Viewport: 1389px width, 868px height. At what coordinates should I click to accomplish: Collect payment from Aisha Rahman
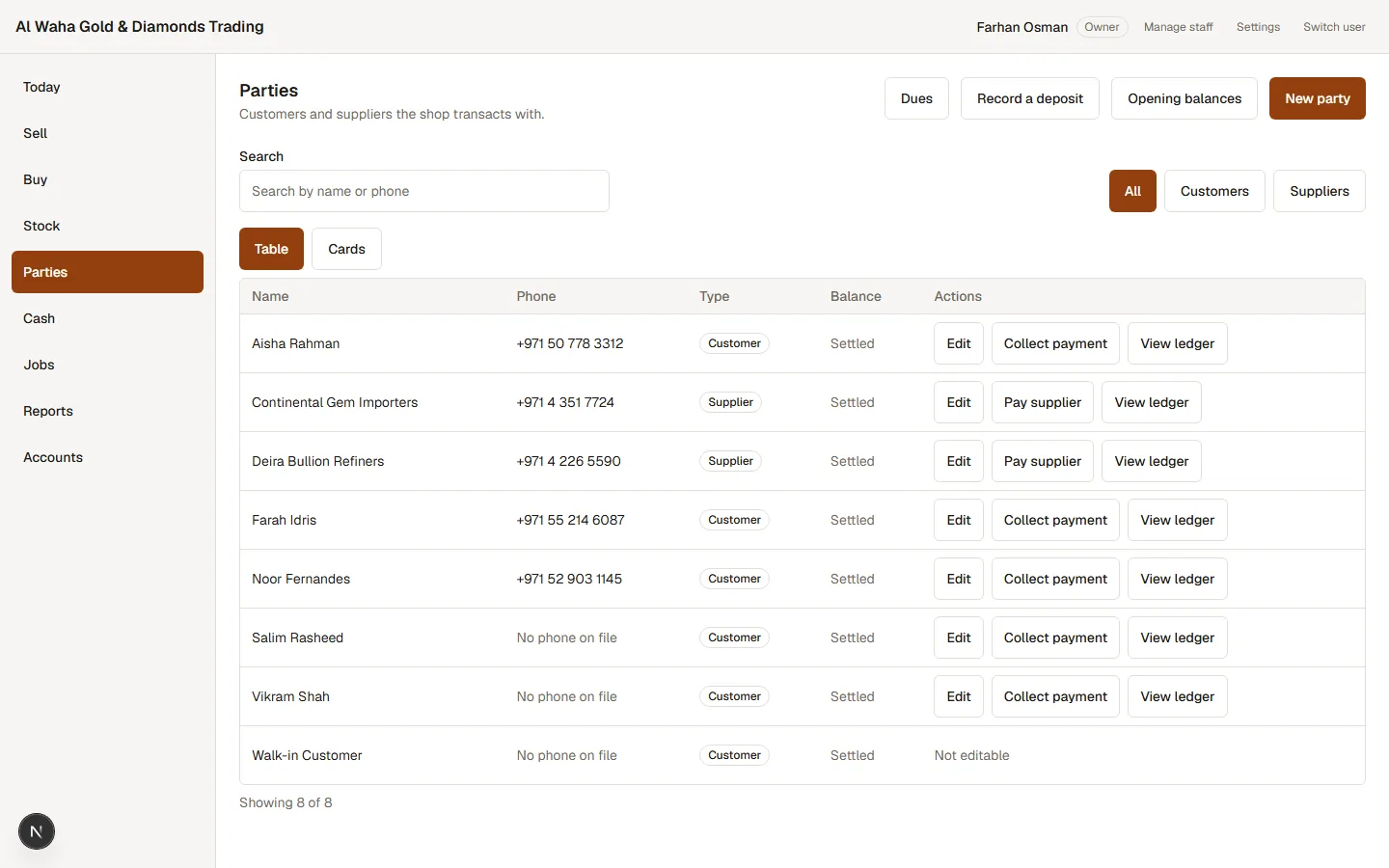(1055, 343)
